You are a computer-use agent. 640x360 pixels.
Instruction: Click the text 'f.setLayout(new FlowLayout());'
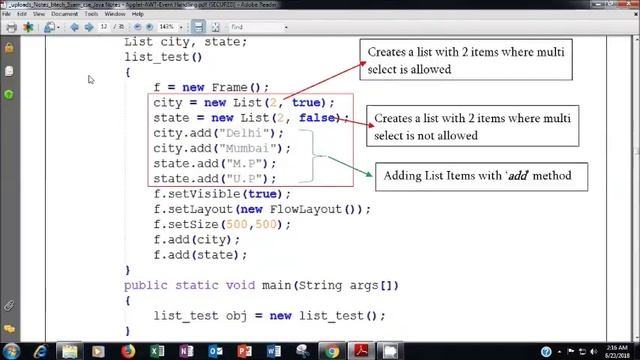tap(262, 209)
